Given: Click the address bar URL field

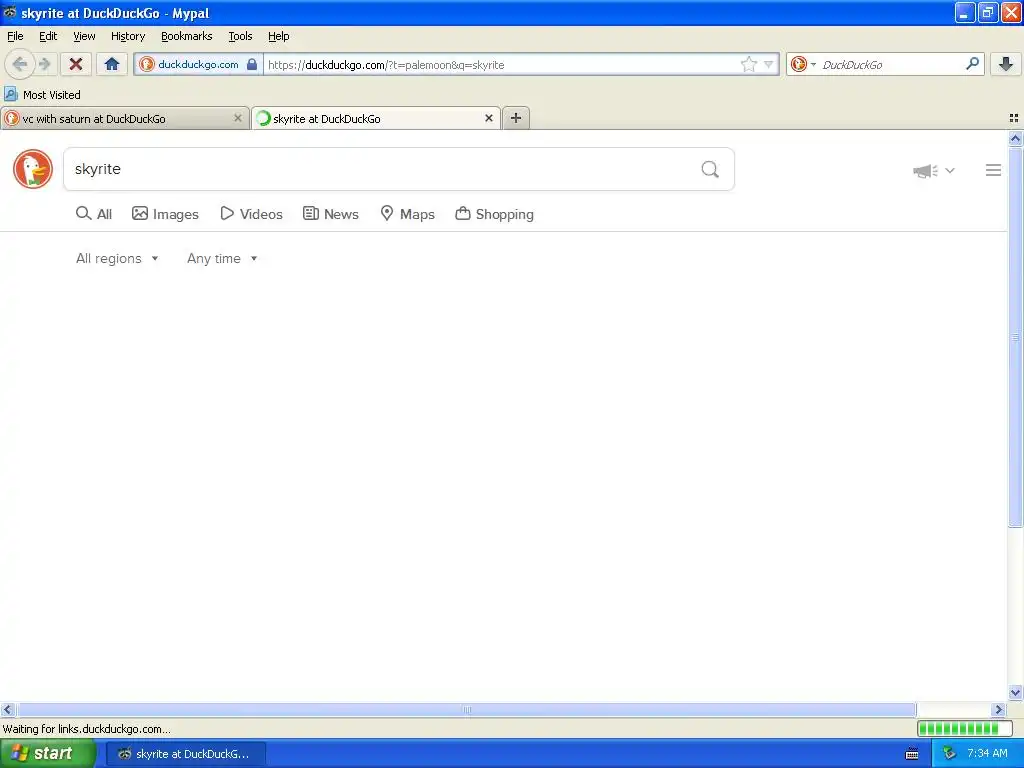Looking at the screenshot, I should pyautogui.click(x=502, y=65).
